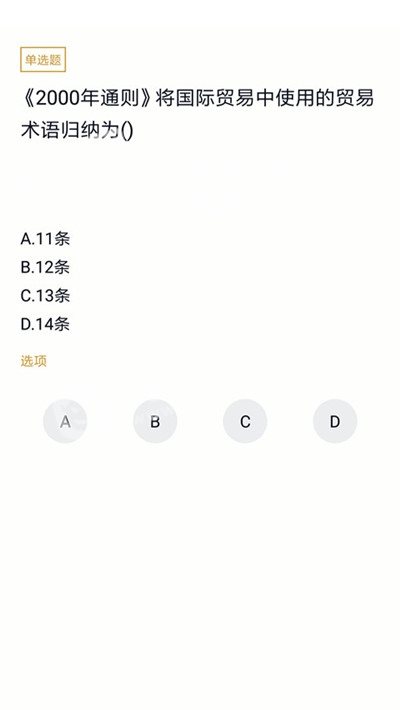
Task: Answer 13条 using circle C
Action: click(x=245, y=421)
